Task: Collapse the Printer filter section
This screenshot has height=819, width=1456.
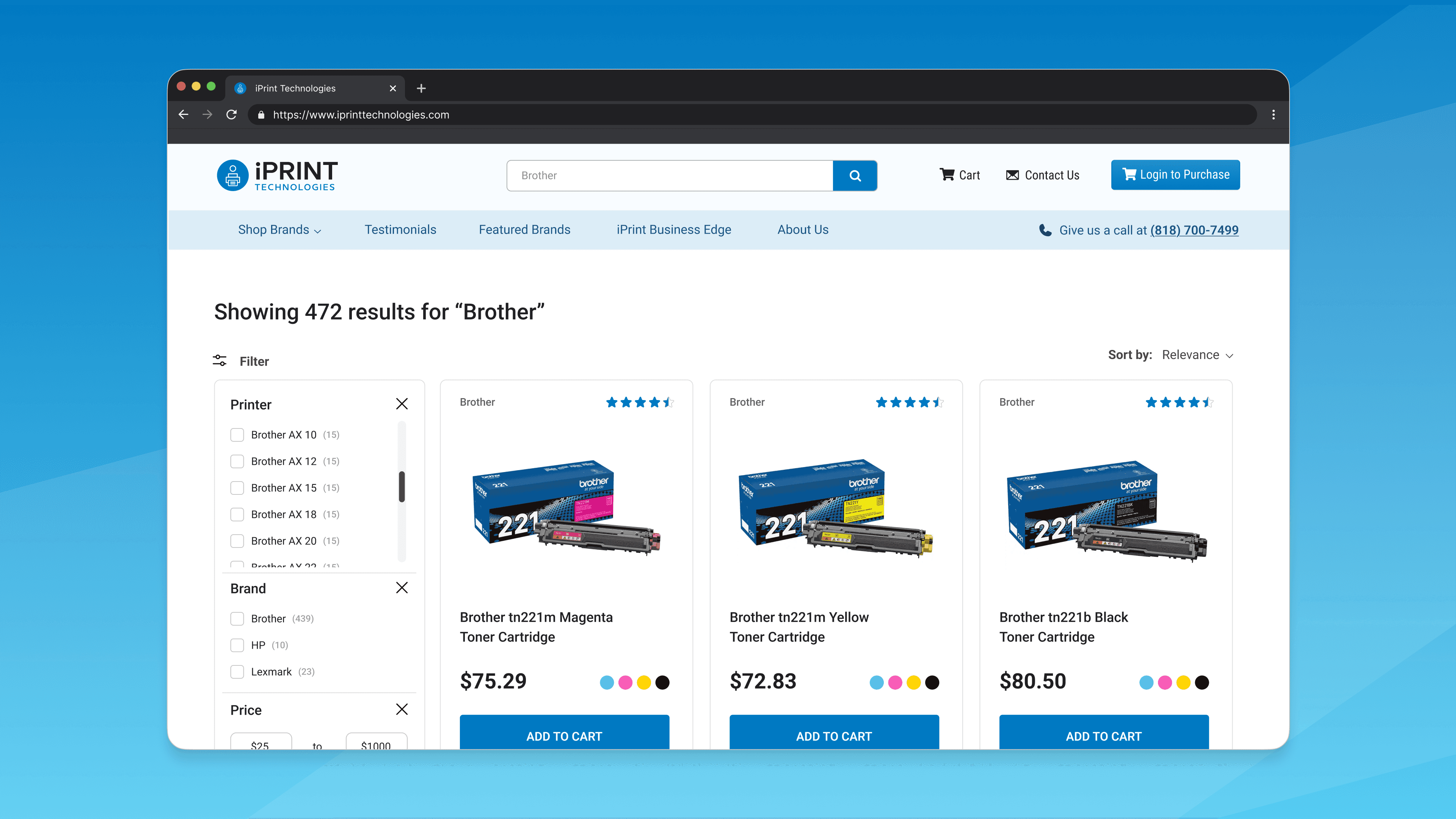Action: click(401, 404)
